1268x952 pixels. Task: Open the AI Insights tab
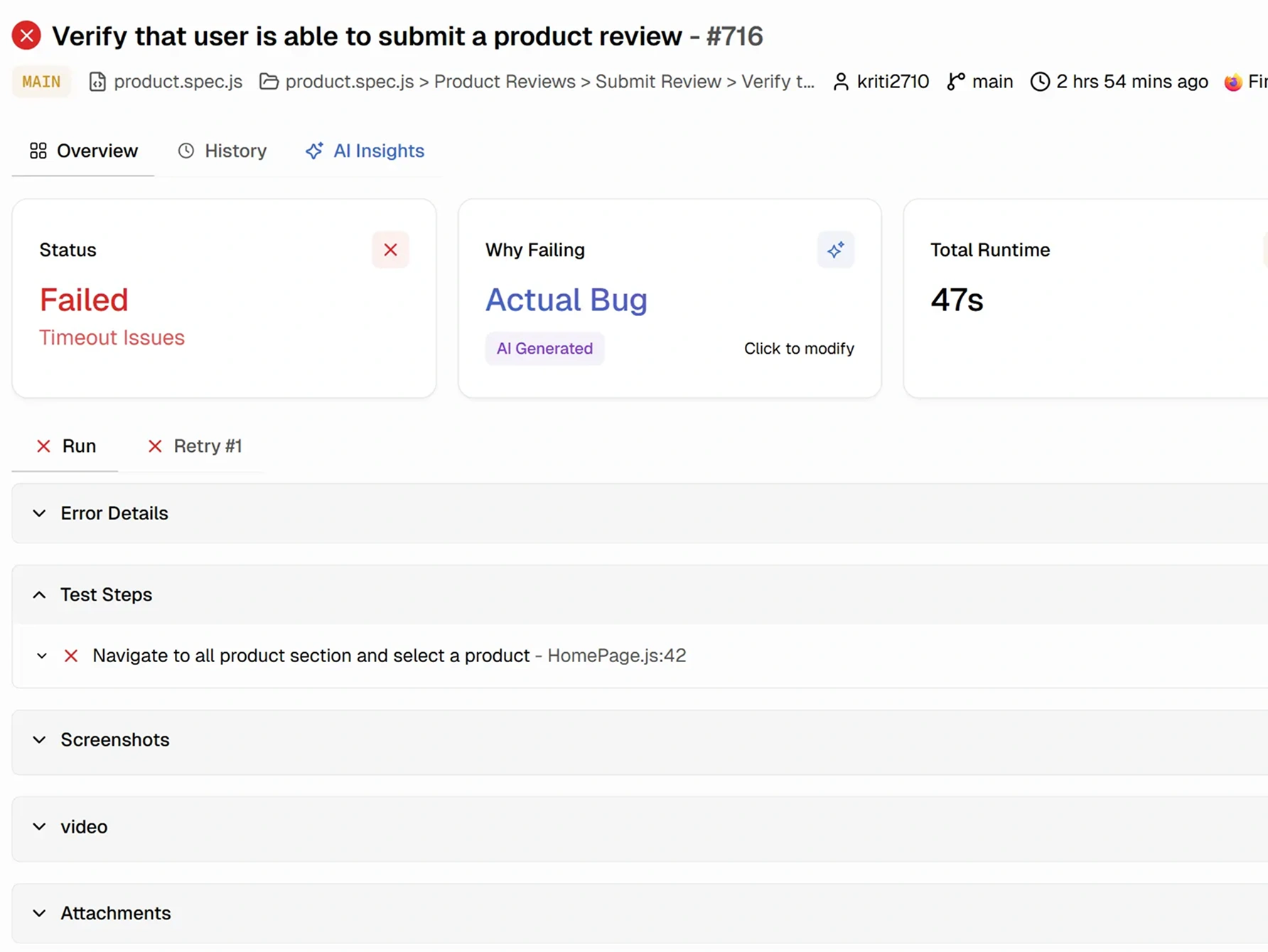[365, 151]
